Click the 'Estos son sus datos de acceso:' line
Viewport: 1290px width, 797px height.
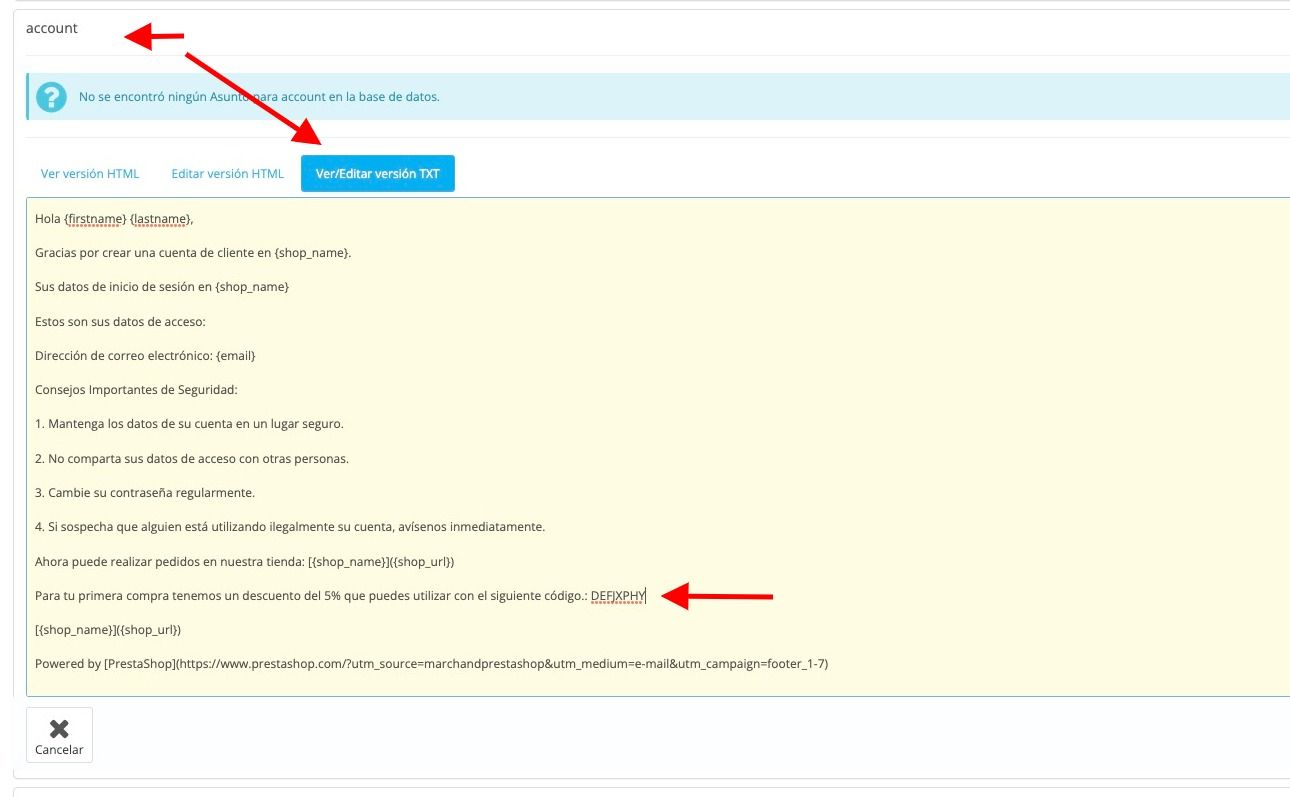120,322
